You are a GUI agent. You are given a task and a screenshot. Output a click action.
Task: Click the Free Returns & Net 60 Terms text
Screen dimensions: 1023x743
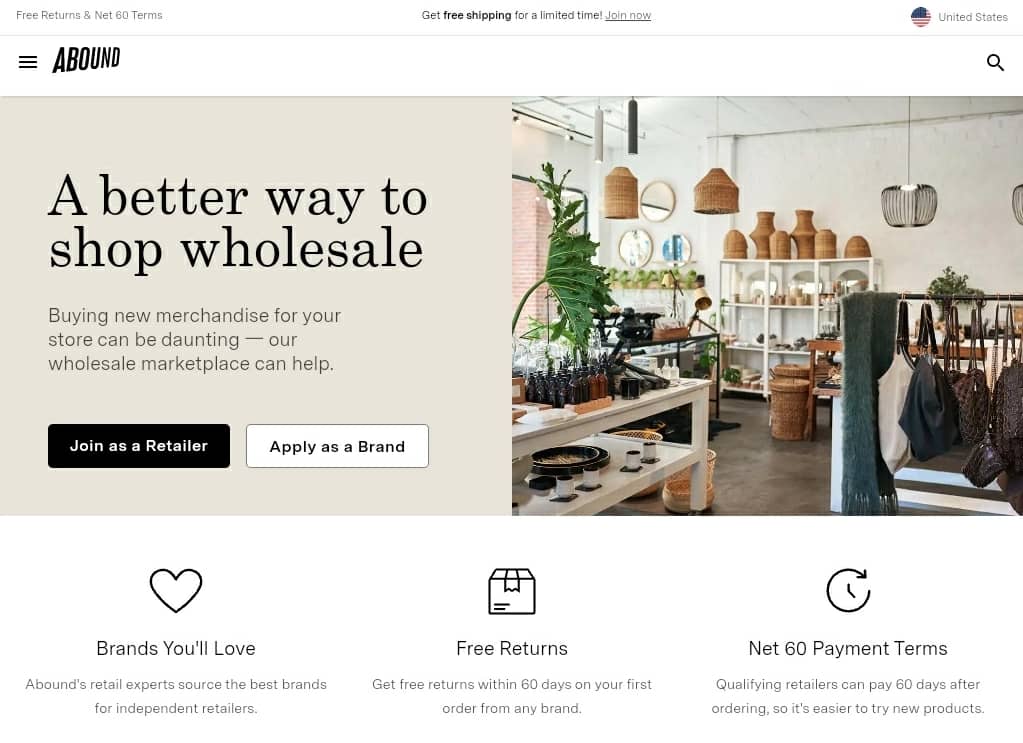[x=89, y=15]
